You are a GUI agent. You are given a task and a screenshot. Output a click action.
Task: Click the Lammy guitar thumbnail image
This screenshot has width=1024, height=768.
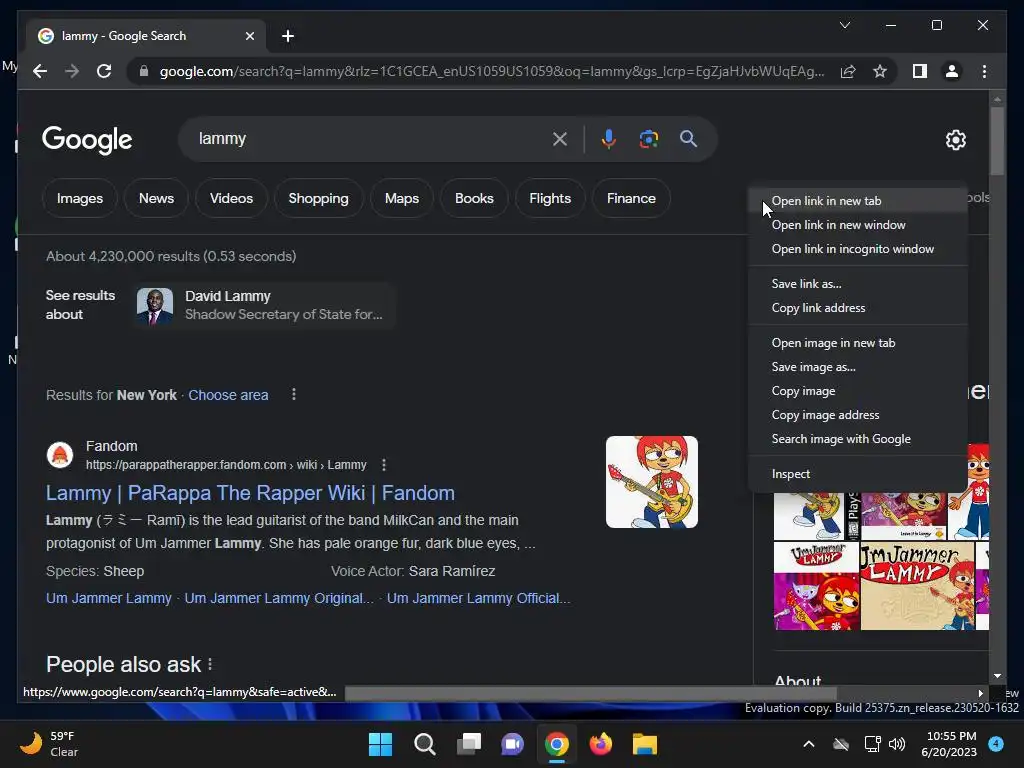pyautogui.click(x=652, y=482)
